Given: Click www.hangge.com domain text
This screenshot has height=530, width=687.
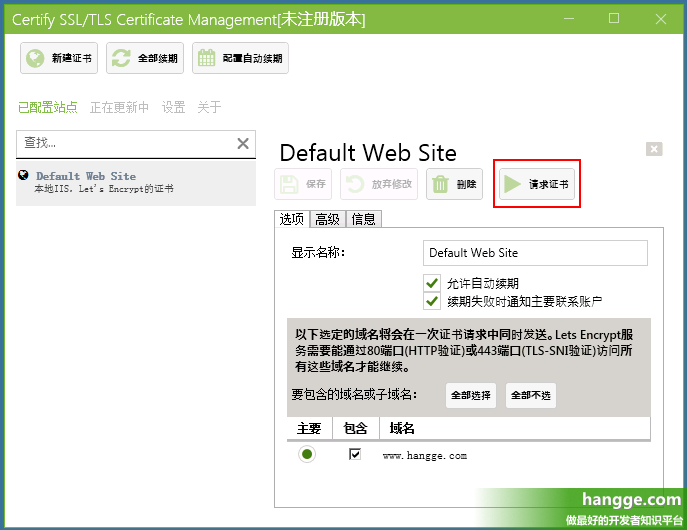Looking at the screenshot, I should click(425, 456).
